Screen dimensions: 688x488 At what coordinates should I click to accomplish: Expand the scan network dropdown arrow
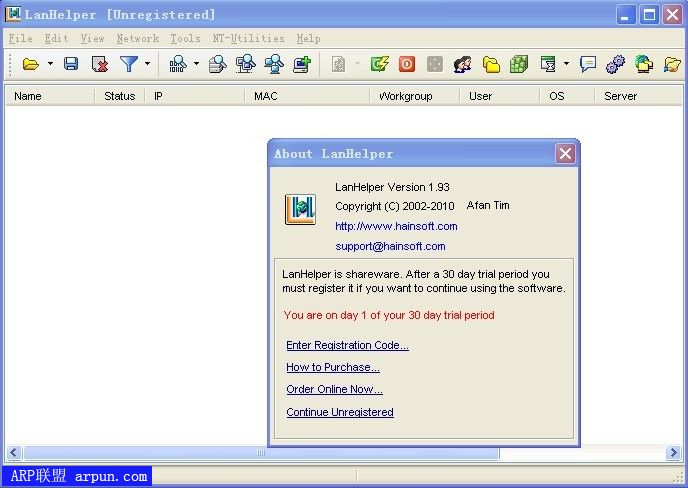(196, 64)
